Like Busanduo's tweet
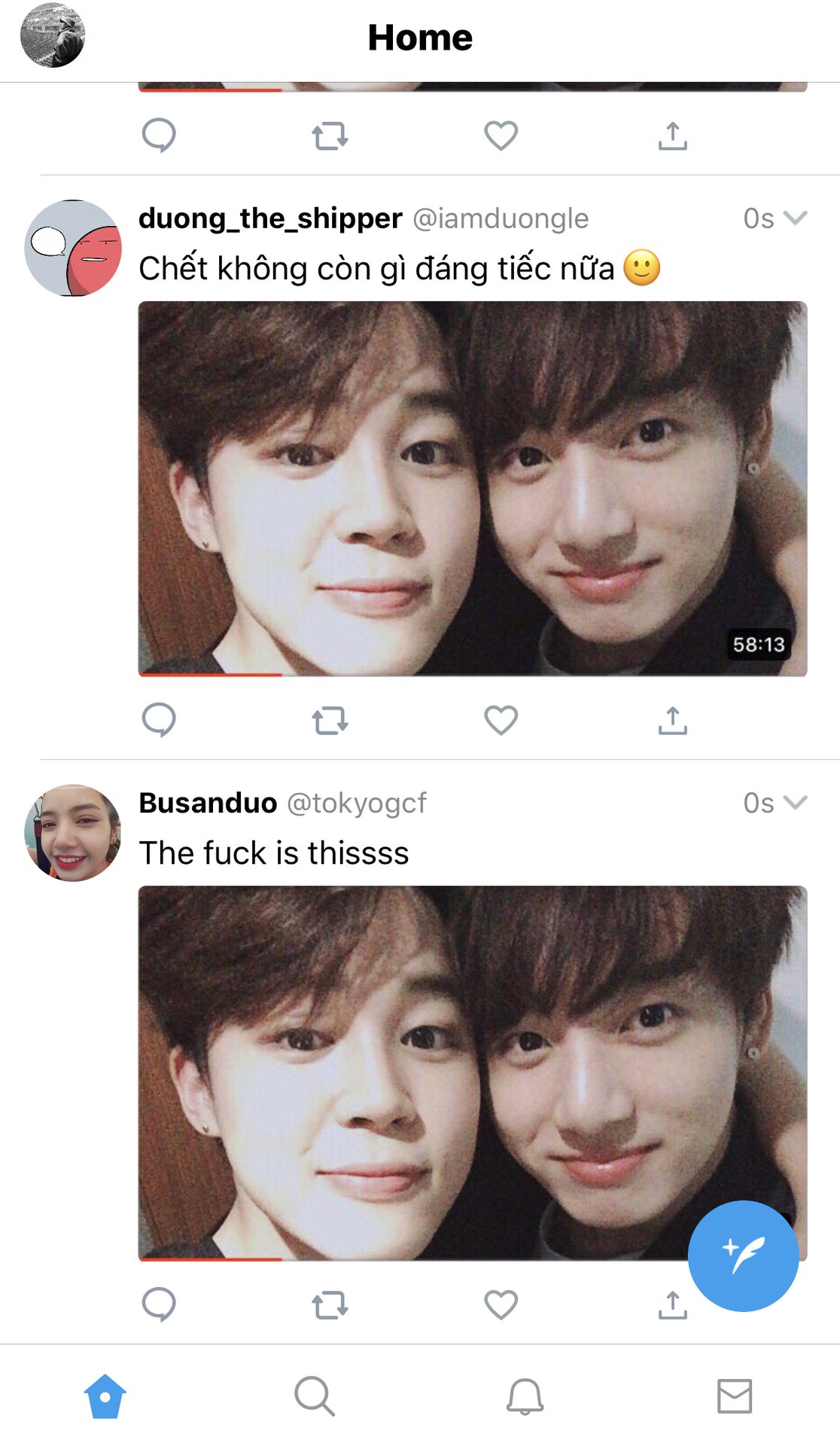 click(x=501, y=1304)
